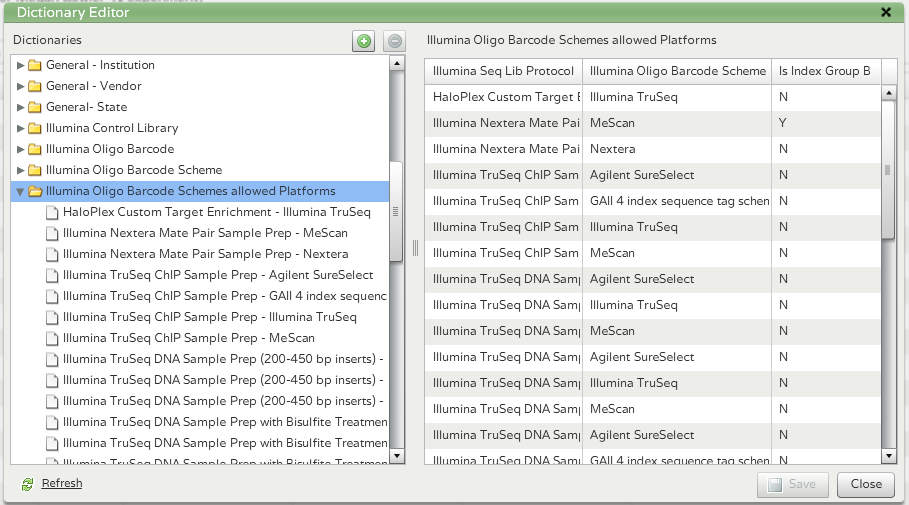Click document icon of ChIP Sample Prep - GAII 4 index
Screen dimensions: 909x505
[x=52, y=296]
